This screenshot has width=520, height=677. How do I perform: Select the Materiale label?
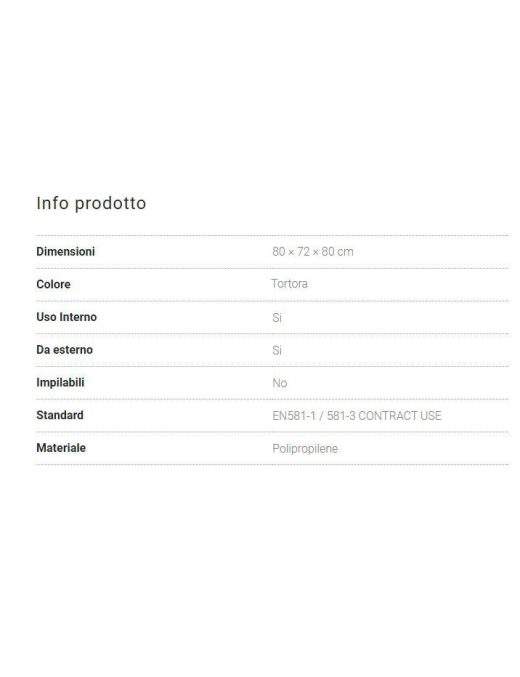[61, 448]
